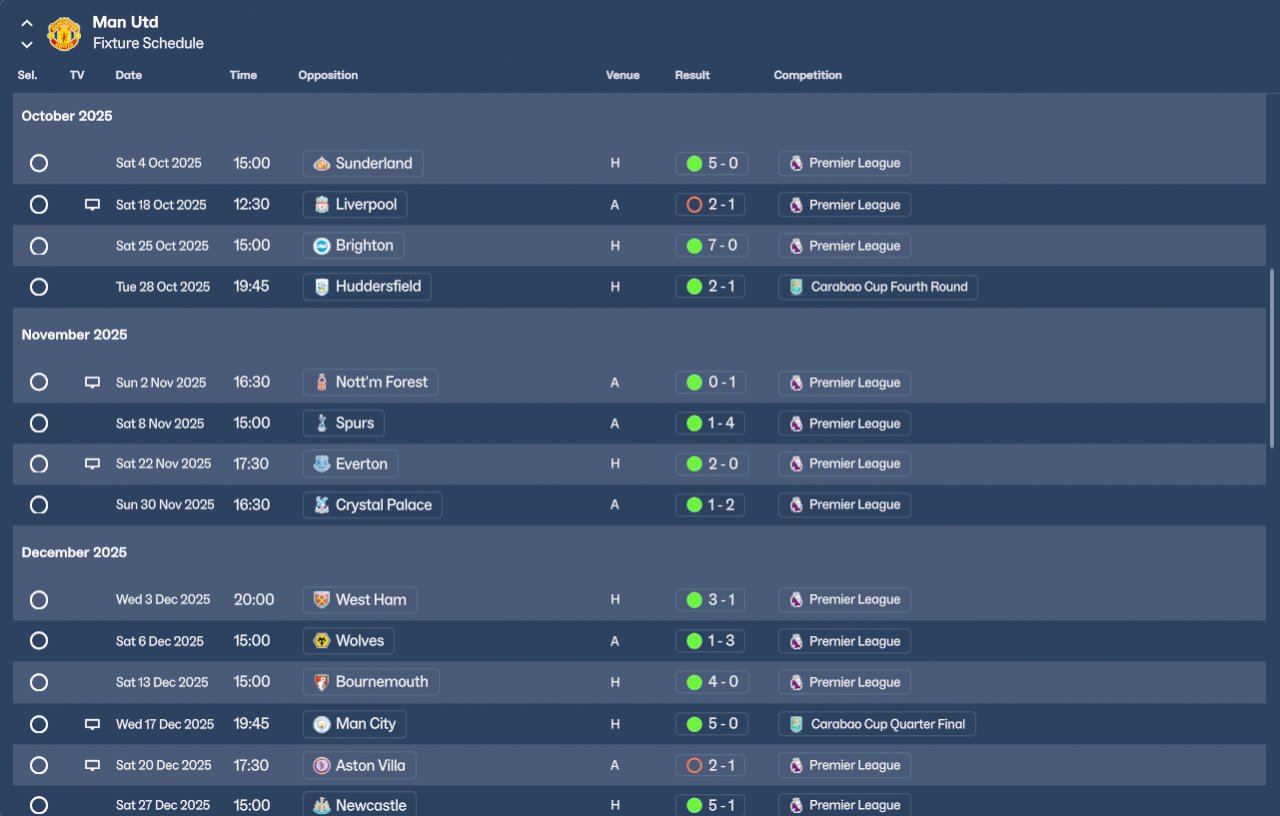Click the Spurs club crest
Screen dimensions: 1280x816
321,423
